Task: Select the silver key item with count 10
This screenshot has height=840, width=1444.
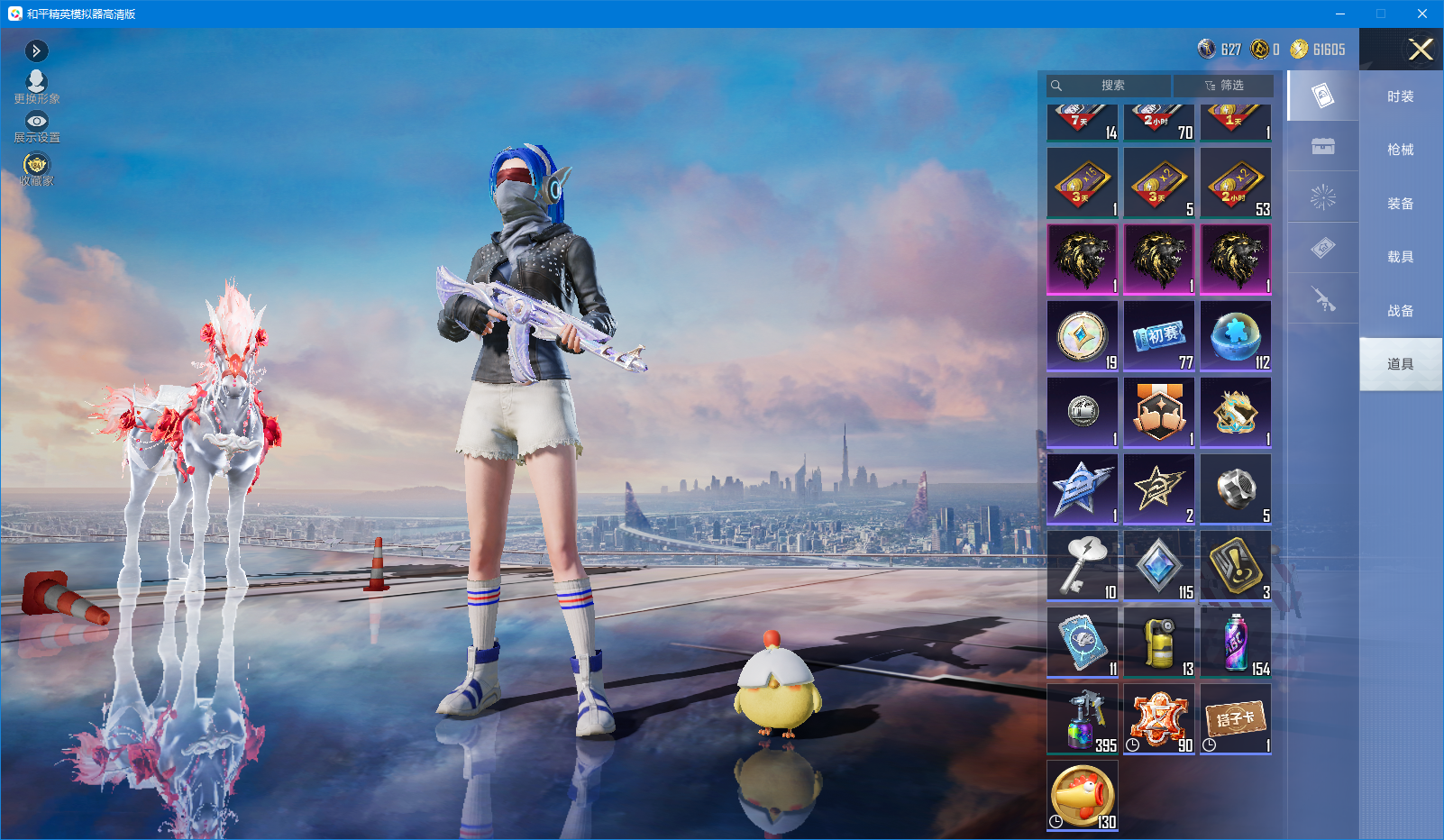Action: [x=1083, y=566]
